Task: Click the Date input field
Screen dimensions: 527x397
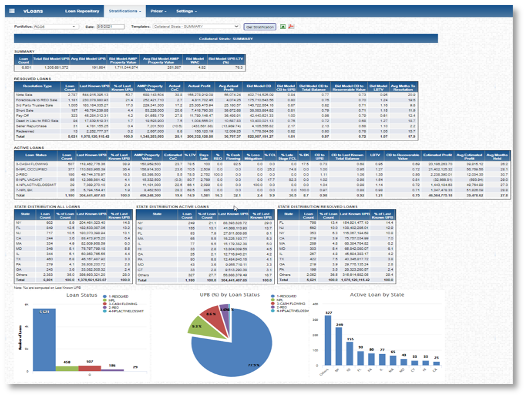Action: [111, 27]
